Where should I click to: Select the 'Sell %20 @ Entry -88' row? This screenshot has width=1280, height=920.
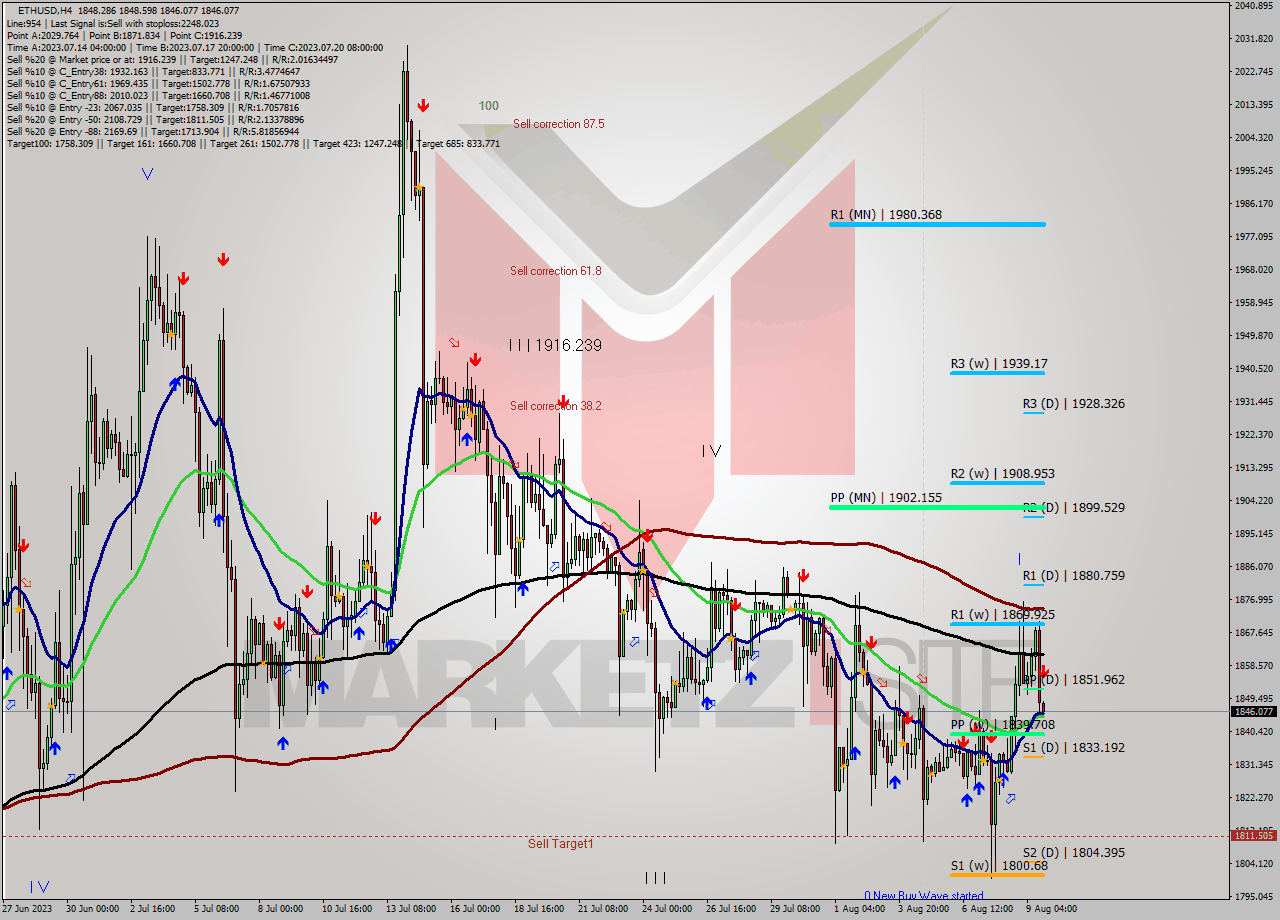153,132
